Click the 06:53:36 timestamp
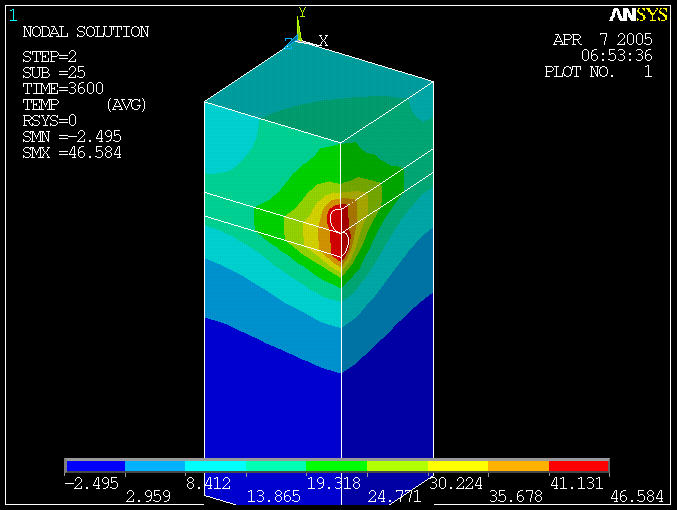Image resolution: width=677 pixels, height=510 pixels. [x=617, y=55]
